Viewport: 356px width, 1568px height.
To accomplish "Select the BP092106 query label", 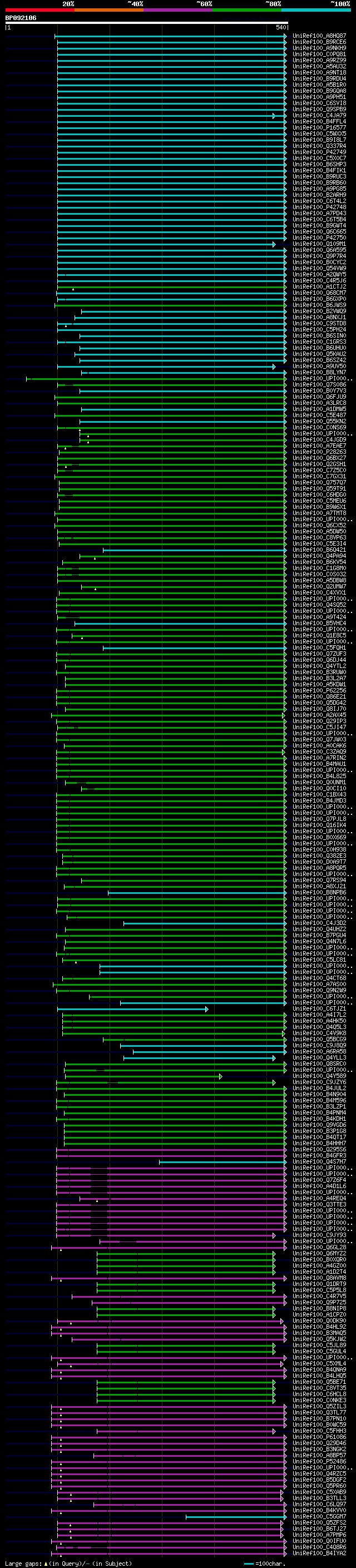I will point(21,18).
